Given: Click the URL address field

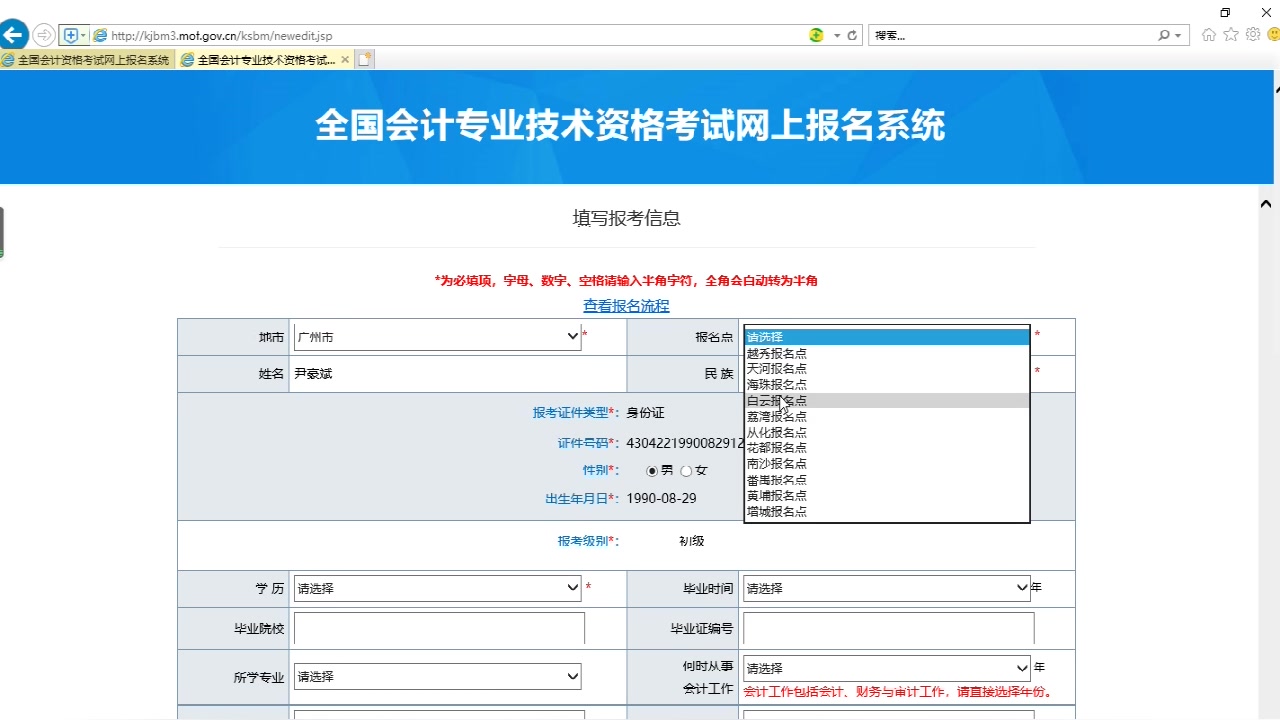Looking at the screenshot, I should 450,35.
